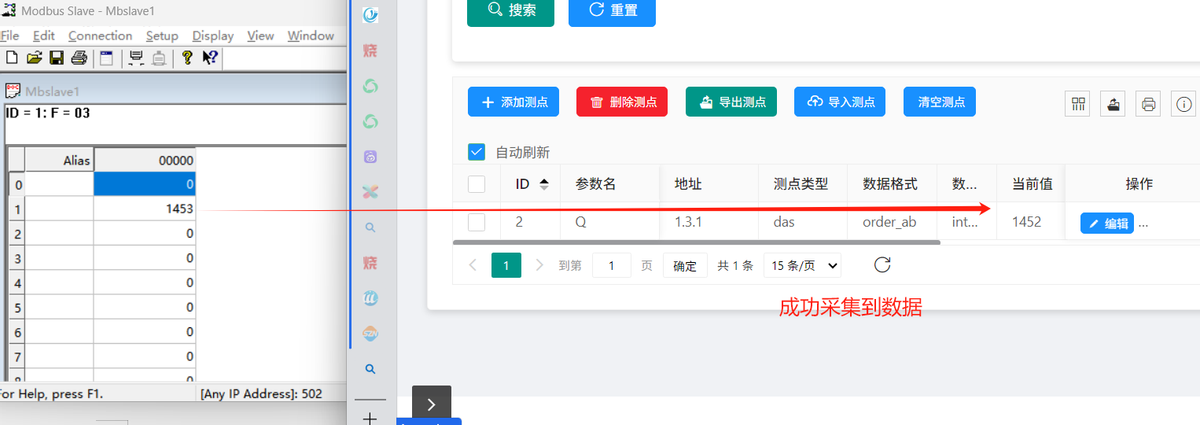The image size is (1200, 425).
Task: Click the sort arrows beside ID header
Action: pos(544,184)
